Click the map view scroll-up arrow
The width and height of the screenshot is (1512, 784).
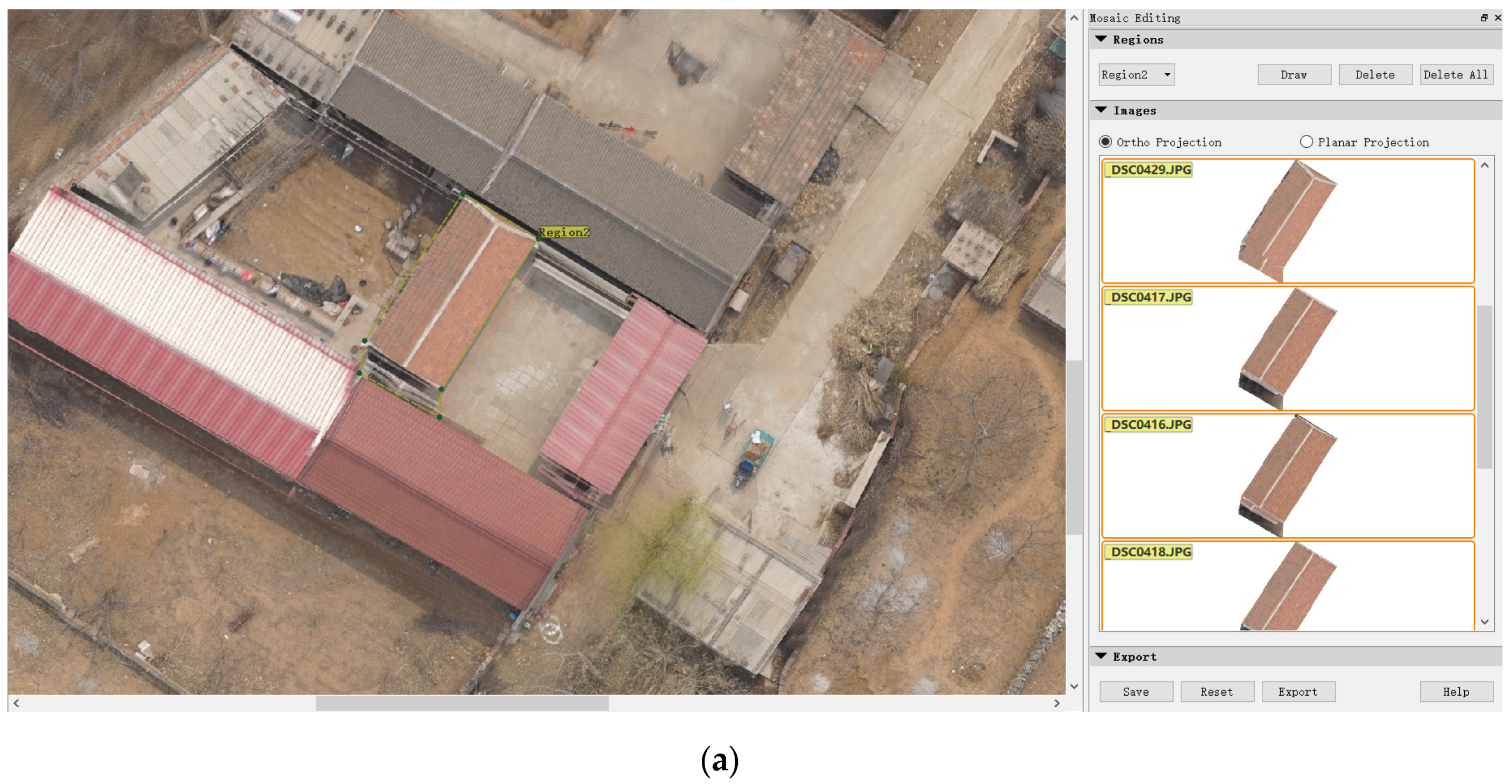[1074, 18]
